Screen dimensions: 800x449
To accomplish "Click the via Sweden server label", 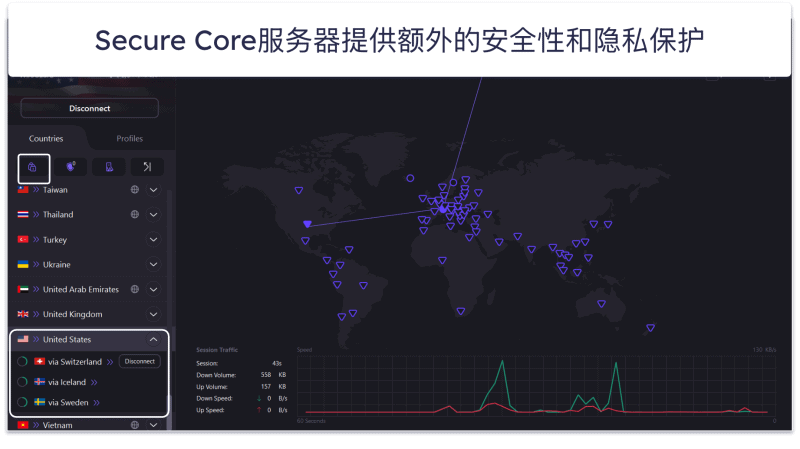I will pos(68,403).
